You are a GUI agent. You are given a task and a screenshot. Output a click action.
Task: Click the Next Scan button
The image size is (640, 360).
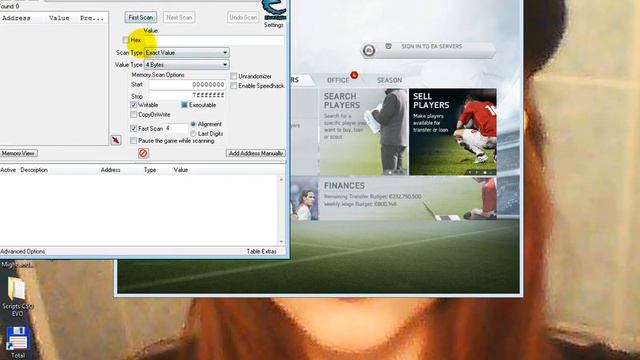point(179,17)
